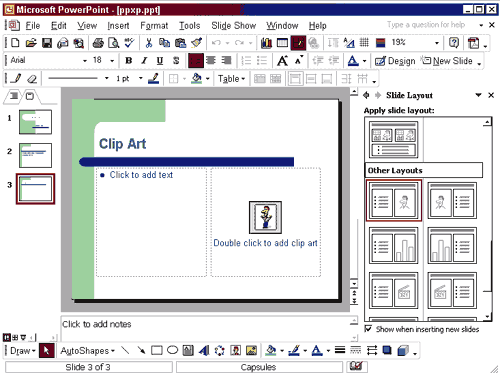Open the Slide Show menu

[234, 25]
